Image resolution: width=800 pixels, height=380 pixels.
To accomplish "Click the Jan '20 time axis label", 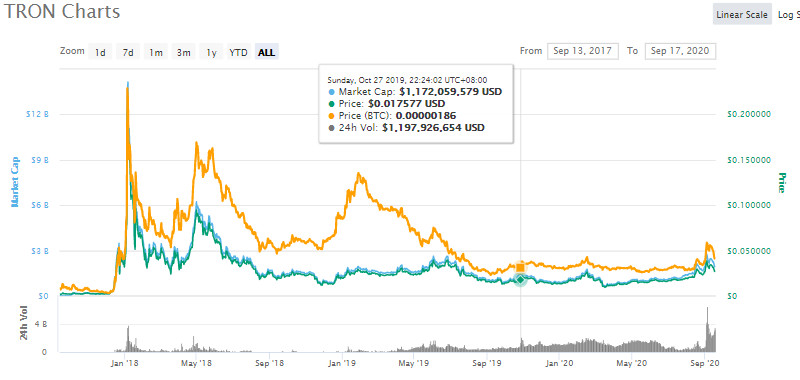I will [559, 364].
